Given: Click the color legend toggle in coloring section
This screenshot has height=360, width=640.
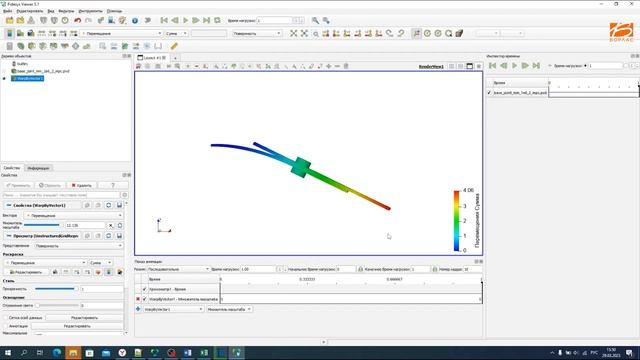Looking at the screenshot, I should click(x=109, y=272).
